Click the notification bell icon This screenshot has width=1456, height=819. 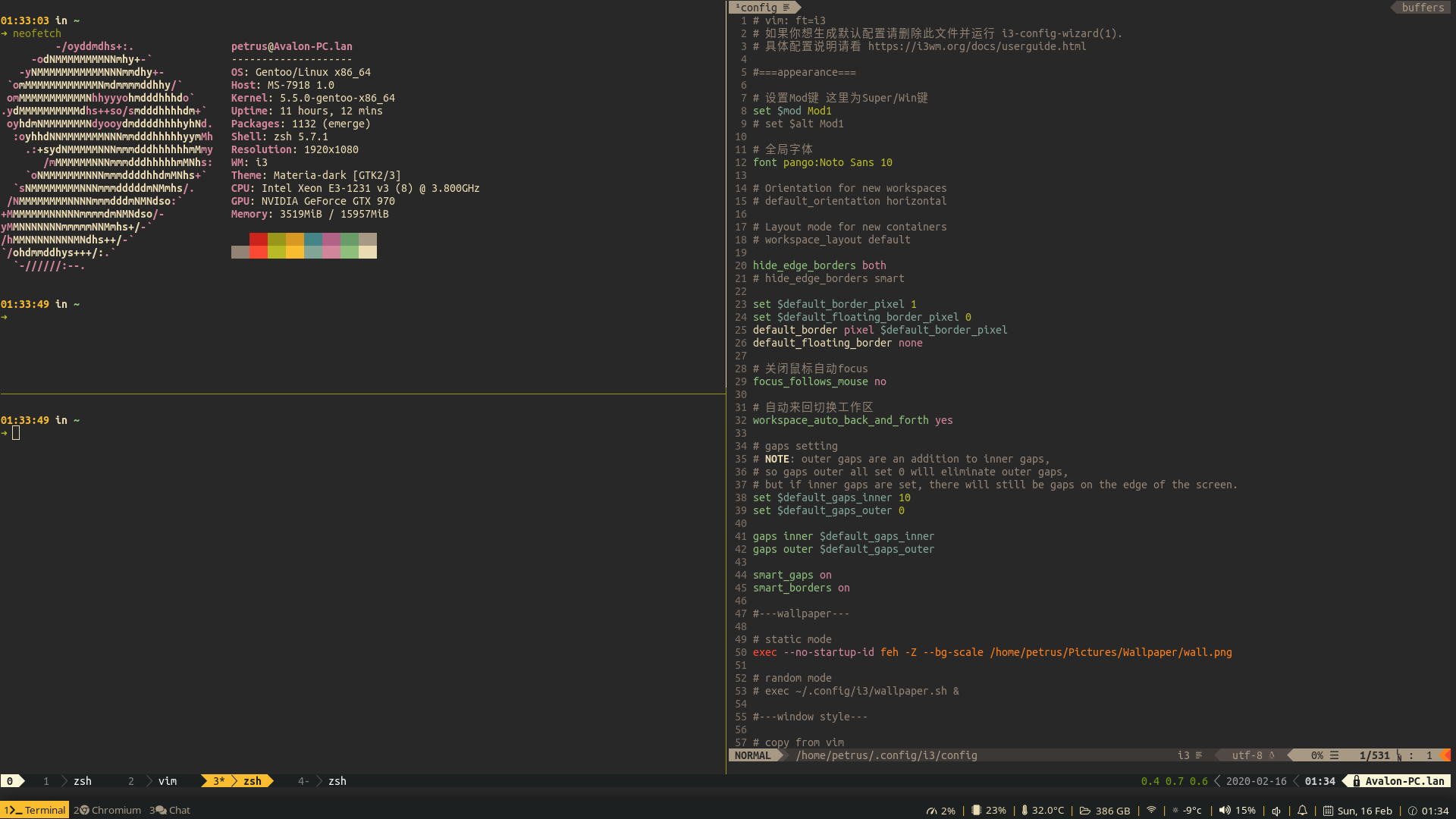tap(1302, 810)
